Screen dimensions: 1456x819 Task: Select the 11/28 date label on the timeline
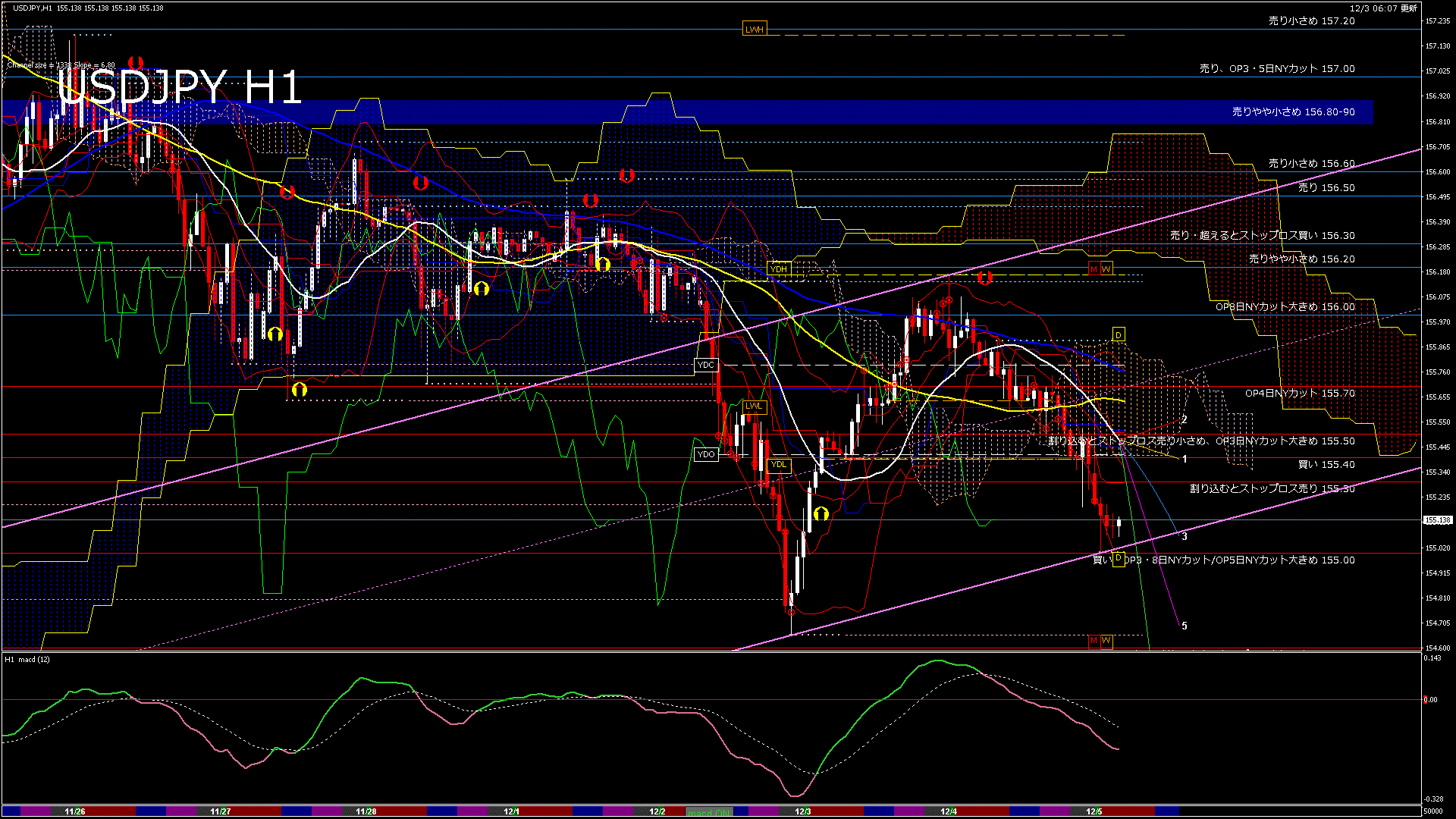366,811
